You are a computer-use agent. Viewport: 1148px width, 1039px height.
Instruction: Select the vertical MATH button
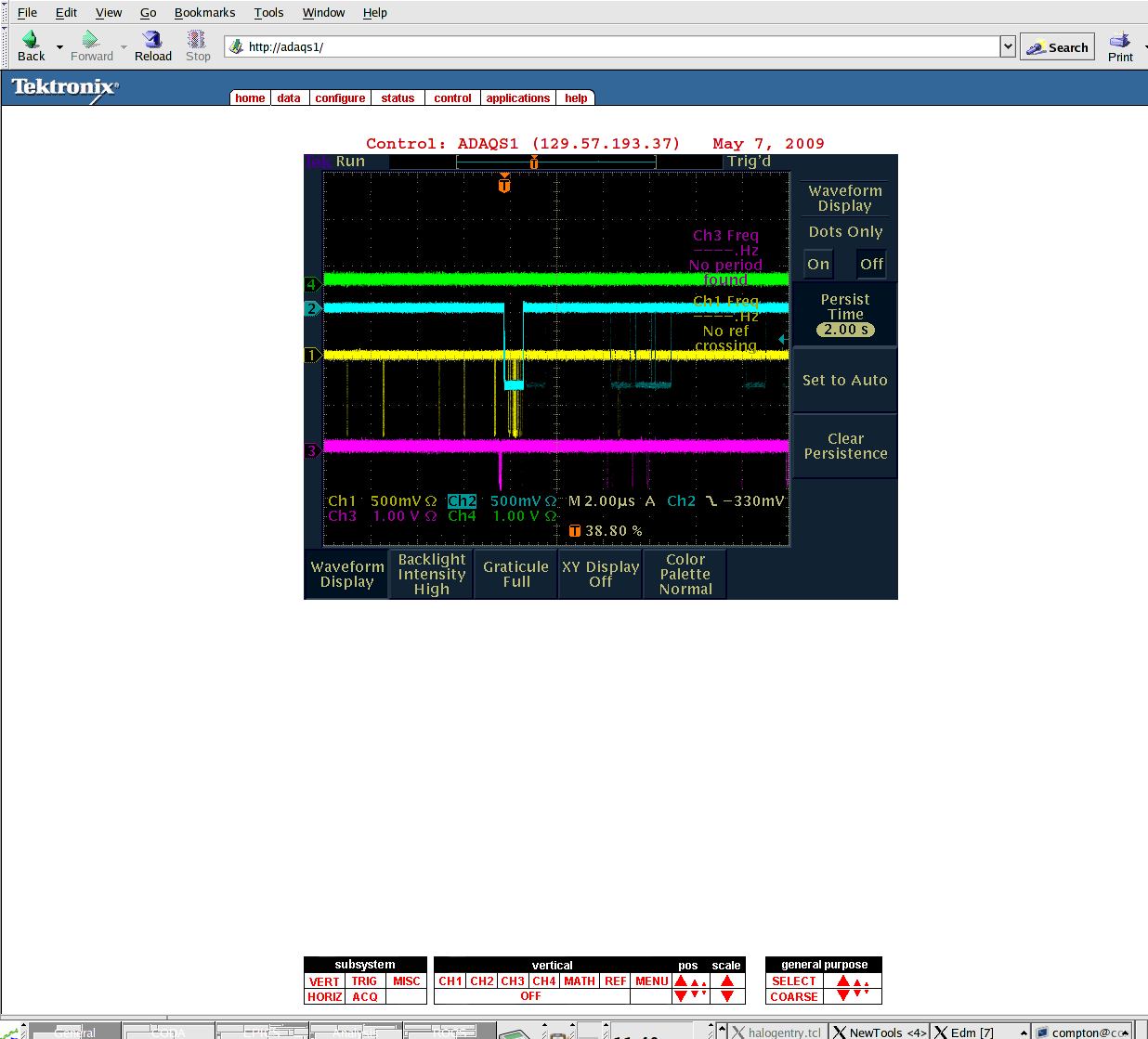coord(580,981)
